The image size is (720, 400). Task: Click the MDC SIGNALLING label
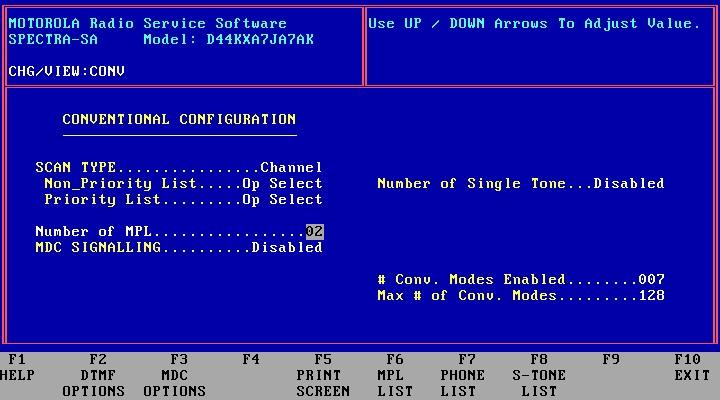click(98, 248)
